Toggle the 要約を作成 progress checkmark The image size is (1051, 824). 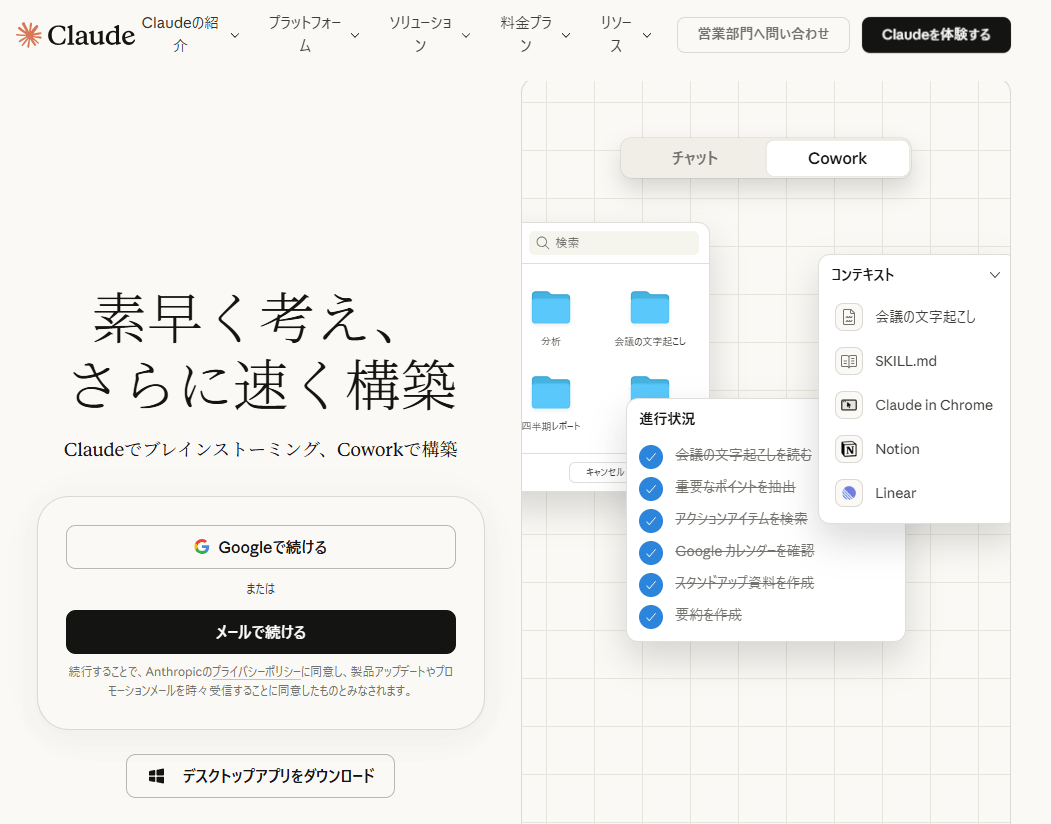pos(651,617)
